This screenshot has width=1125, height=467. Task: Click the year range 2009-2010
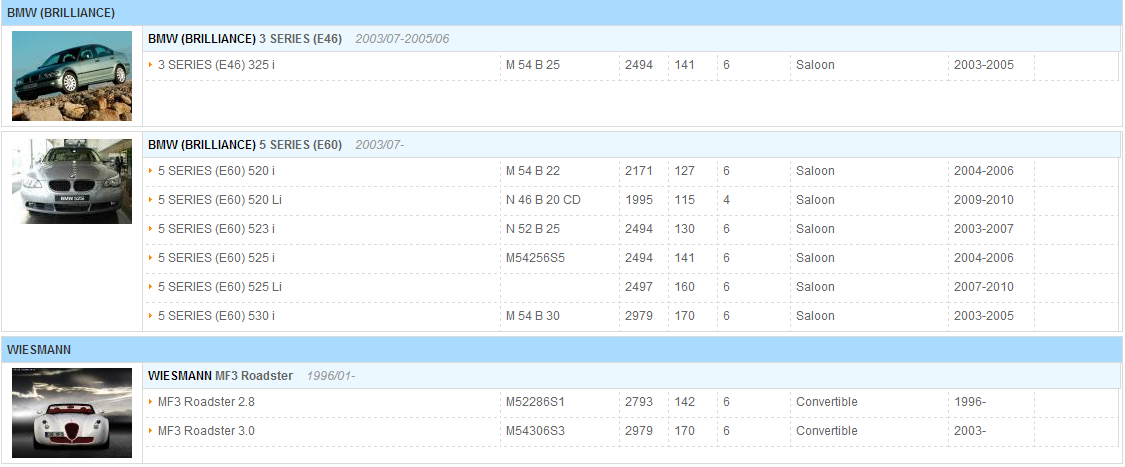[x=984, y=200]
